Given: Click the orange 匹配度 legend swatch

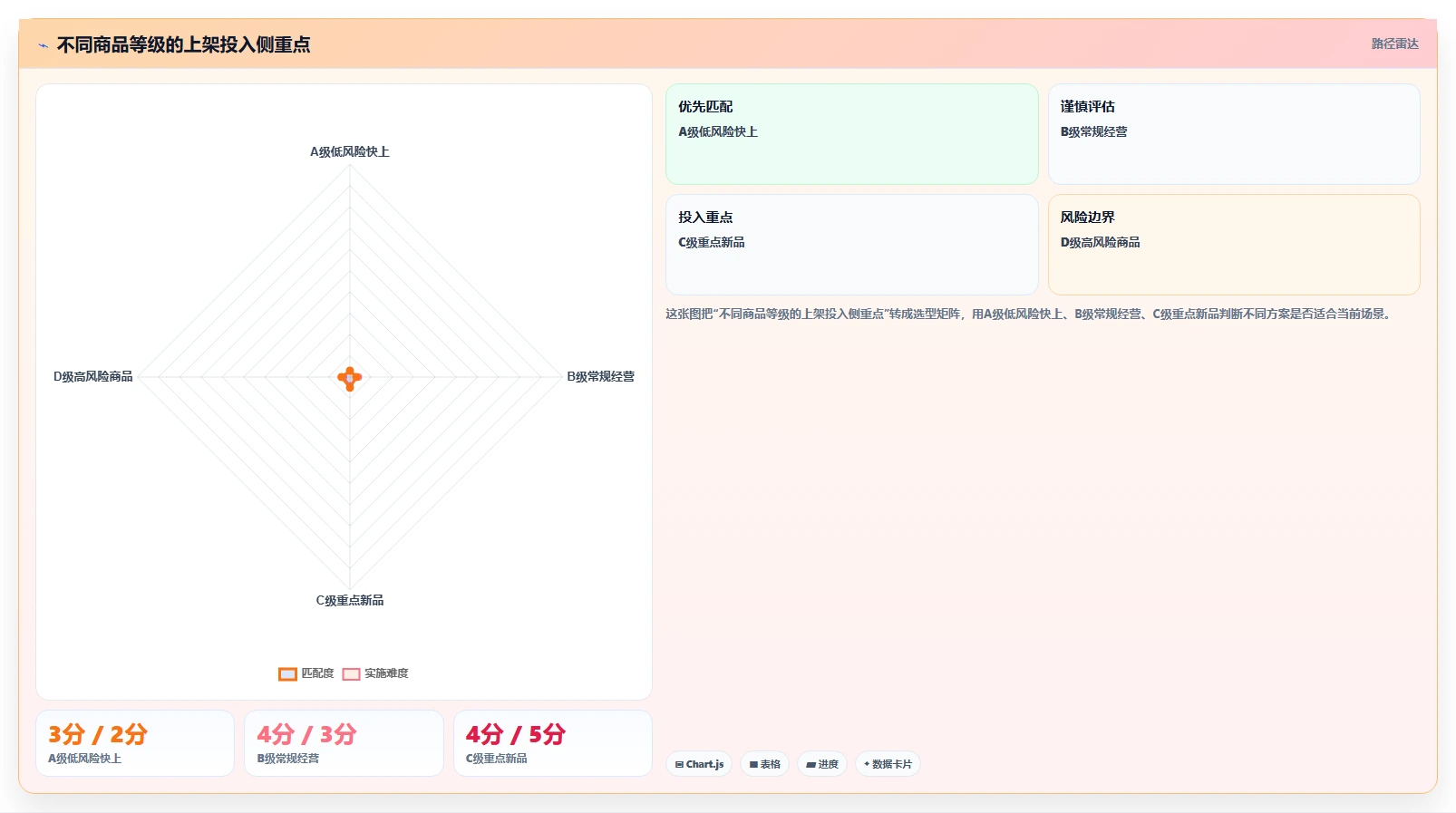Looking at the screenshot, I should [287, 673].
